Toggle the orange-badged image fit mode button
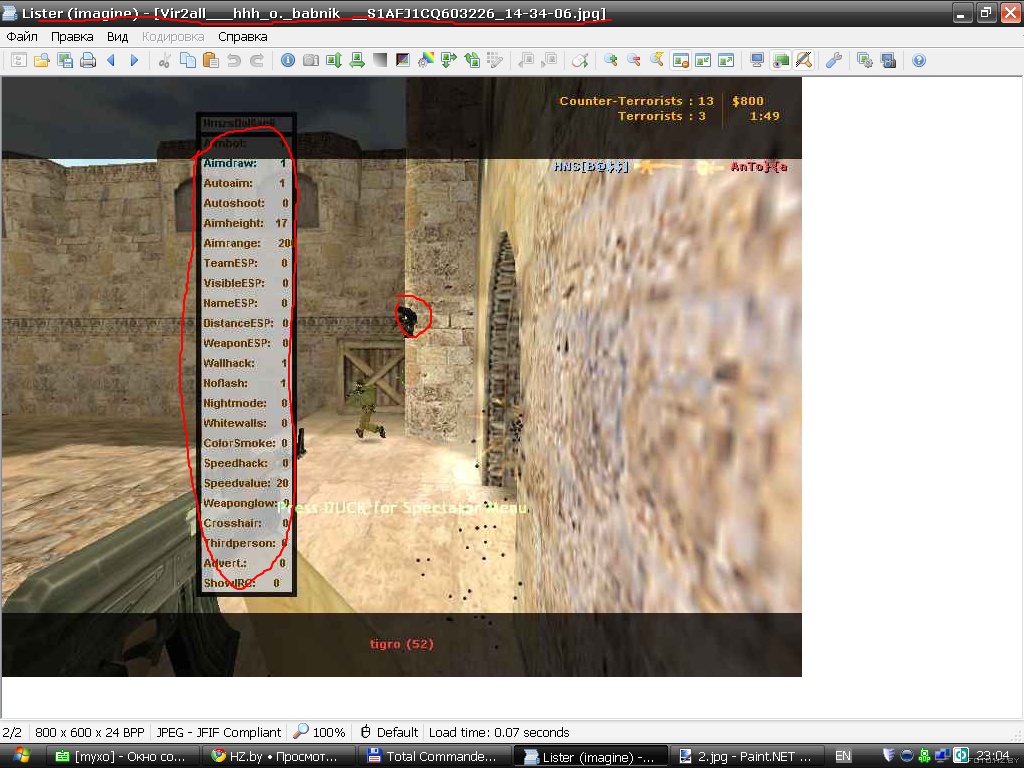 coord(680,61)
